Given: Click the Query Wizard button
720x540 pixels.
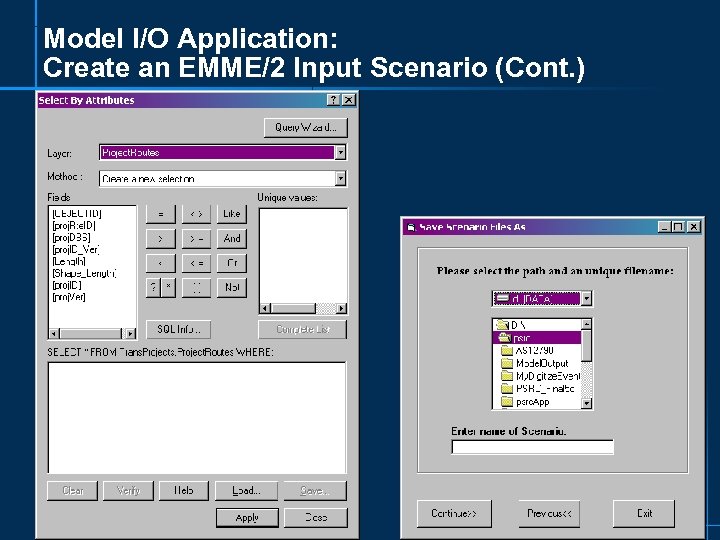Looking at the screenshot, I should [x=306, y=128].
